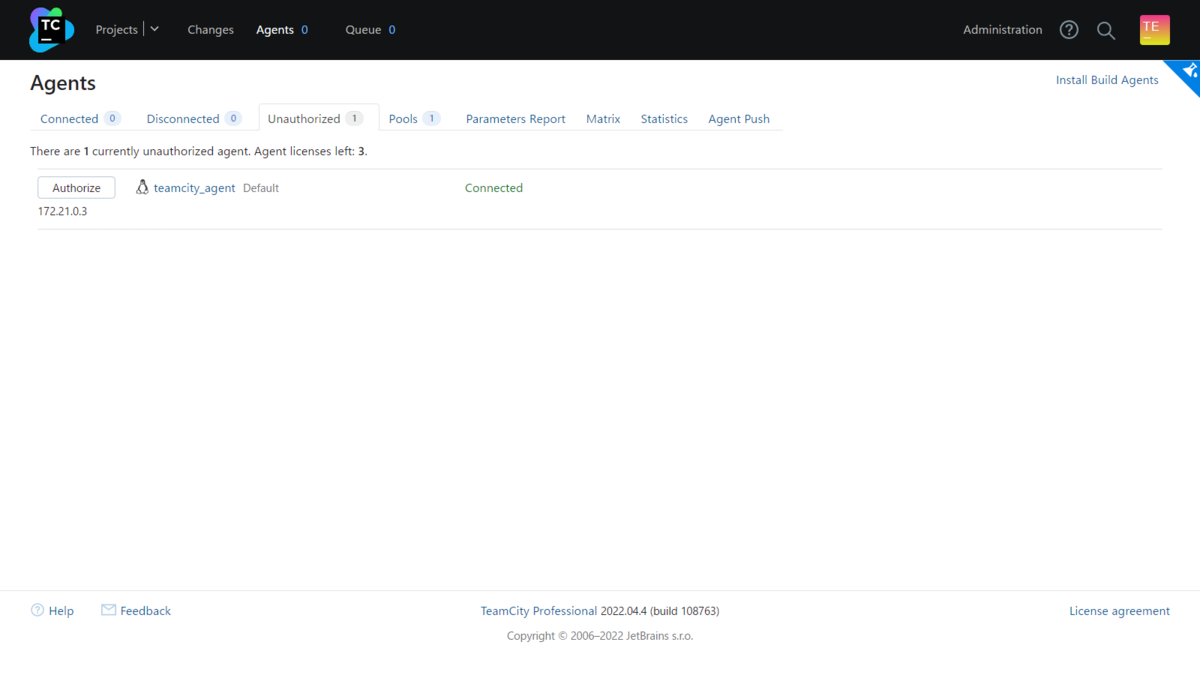Open the Parameters Report tab
The height and width of the screenshot is (675, 1200).
515,119
